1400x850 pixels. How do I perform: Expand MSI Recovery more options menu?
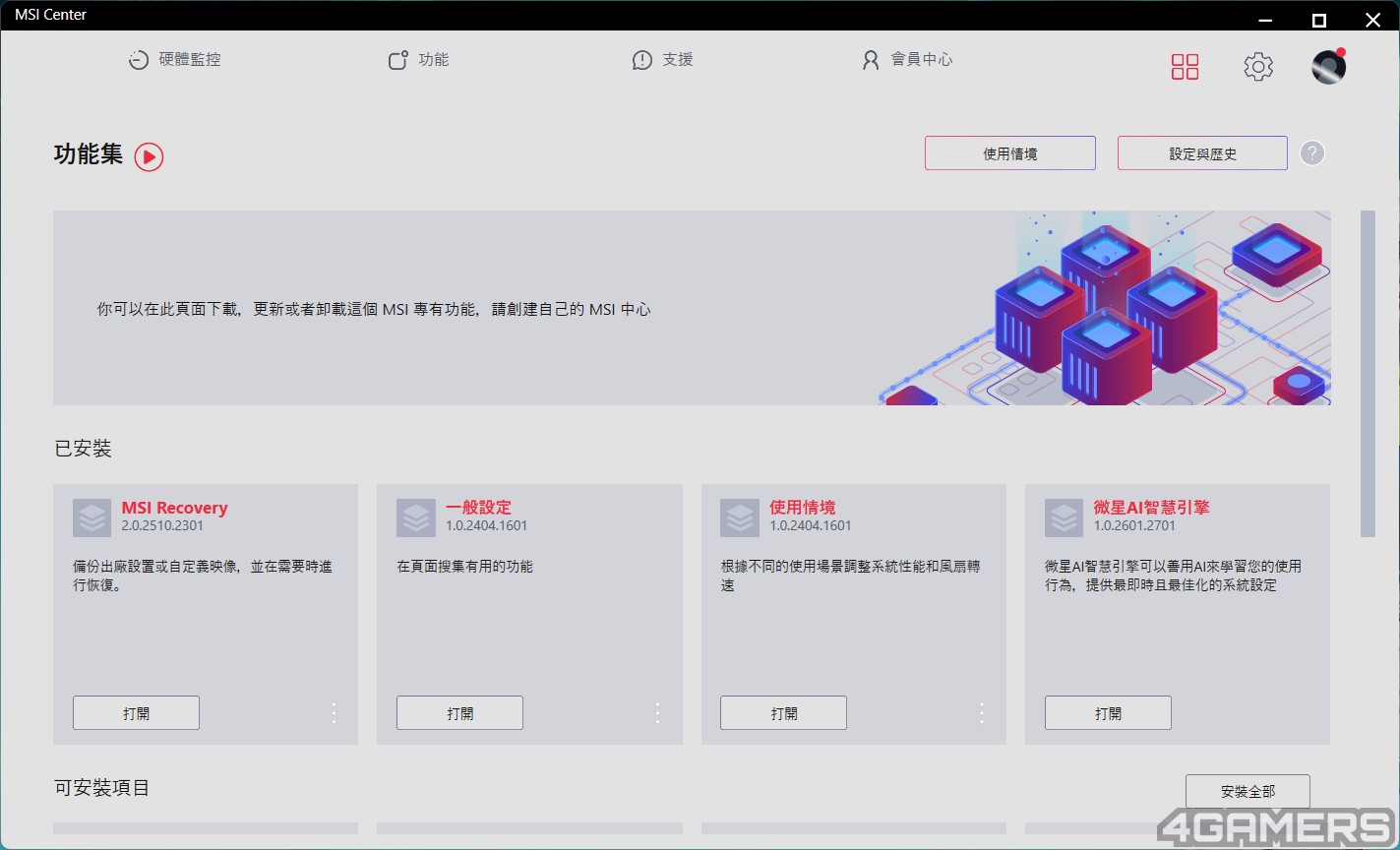[335, 713]
